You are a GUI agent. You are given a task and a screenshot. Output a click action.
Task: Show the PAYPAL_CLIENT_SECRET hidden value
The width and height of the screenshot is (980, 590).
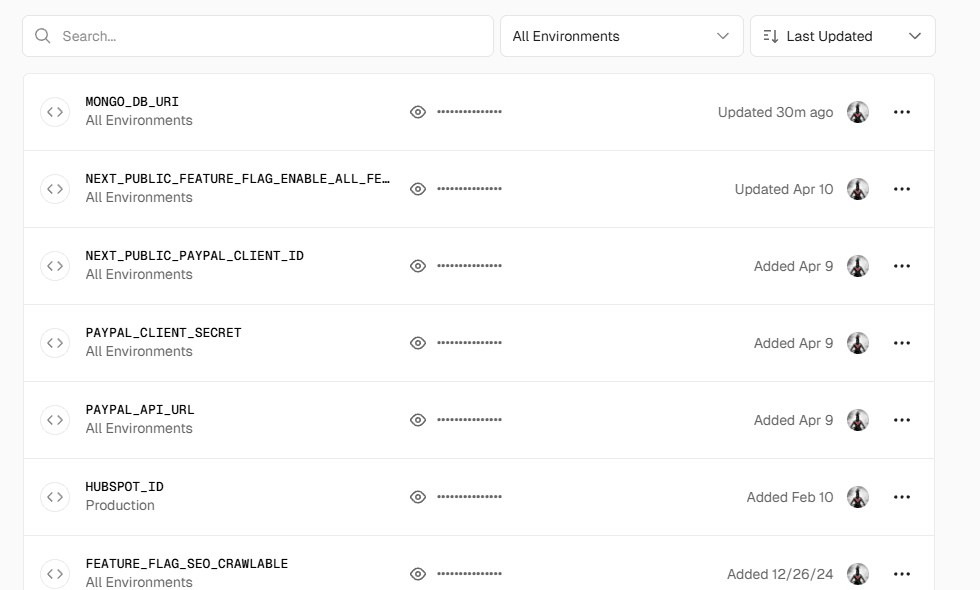[x=418, y=343]
